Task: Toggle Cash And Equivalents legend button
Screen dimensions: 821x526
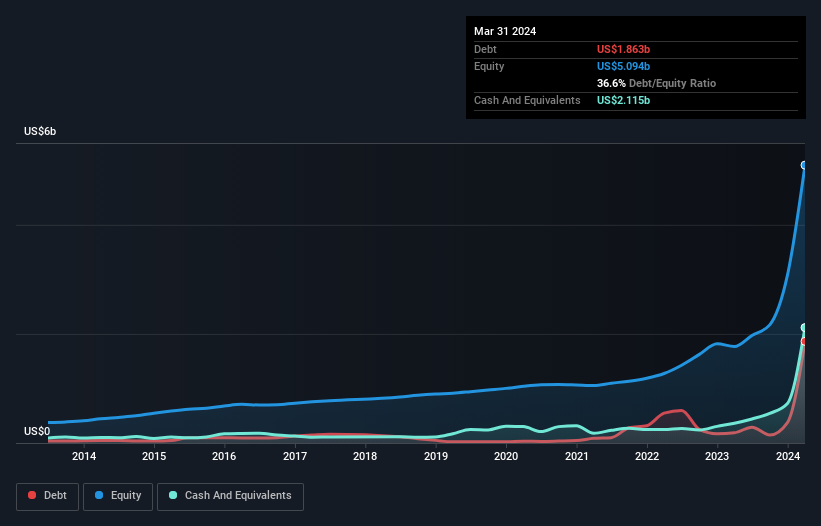Action: 230,496
